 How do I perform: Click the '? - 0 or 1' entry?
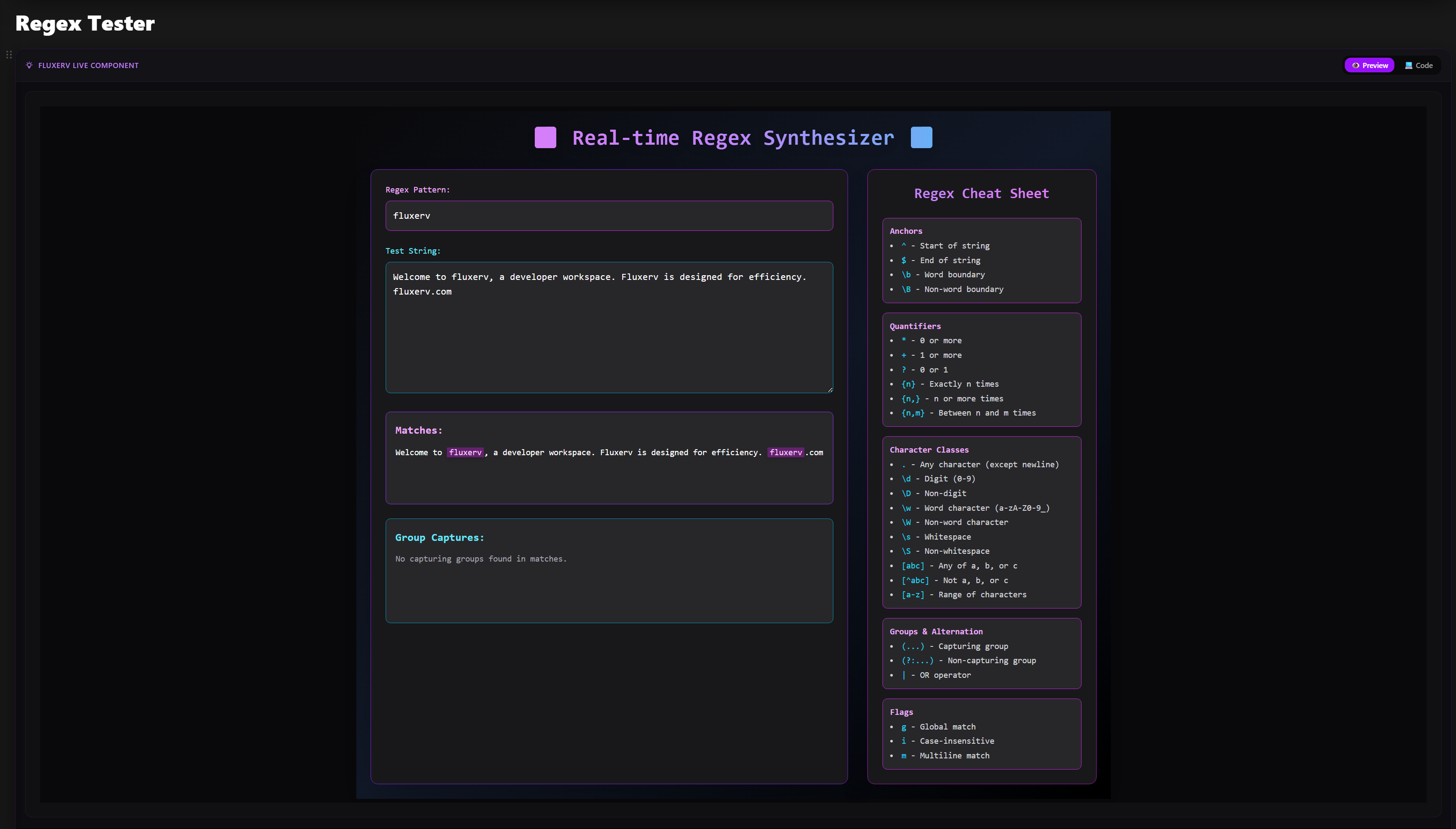tap(925, 369)
